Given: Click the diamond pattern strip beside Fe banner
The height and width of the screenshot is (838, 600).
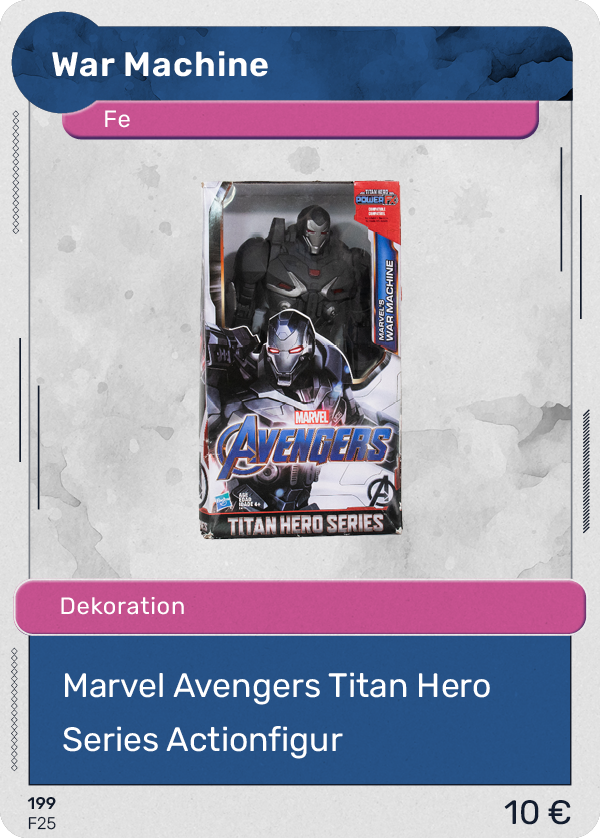Looking at the screenshot, I should pyautogui.click(x=16, y=172).
